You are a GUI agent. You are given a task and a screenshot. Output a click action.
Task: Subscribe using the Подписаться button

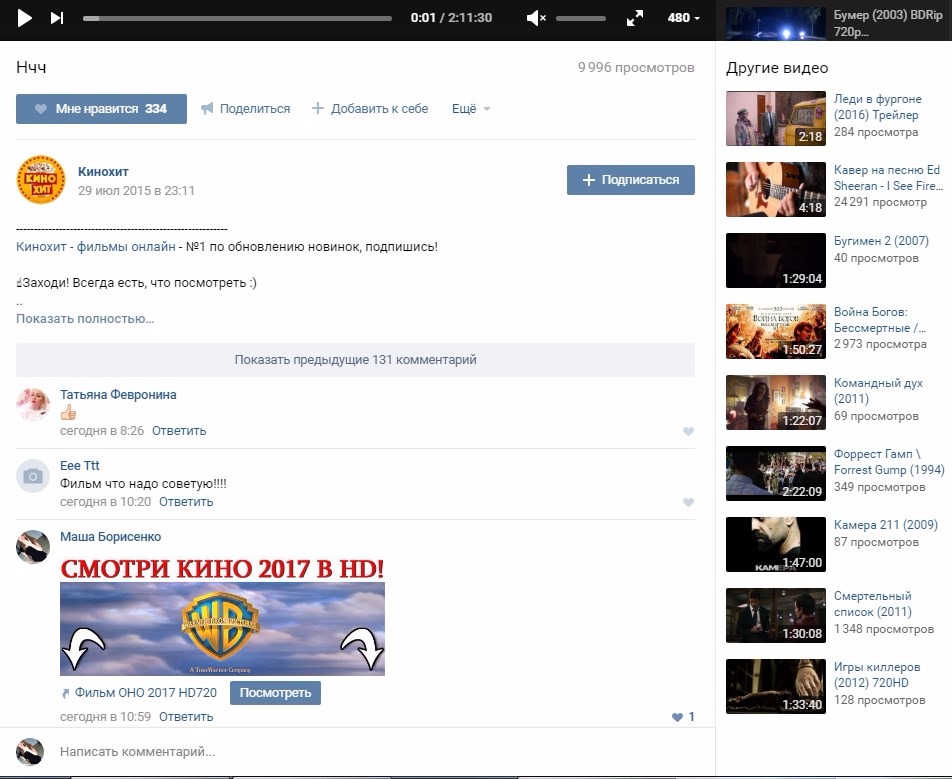pyautogui.click(x=630, y=180)
